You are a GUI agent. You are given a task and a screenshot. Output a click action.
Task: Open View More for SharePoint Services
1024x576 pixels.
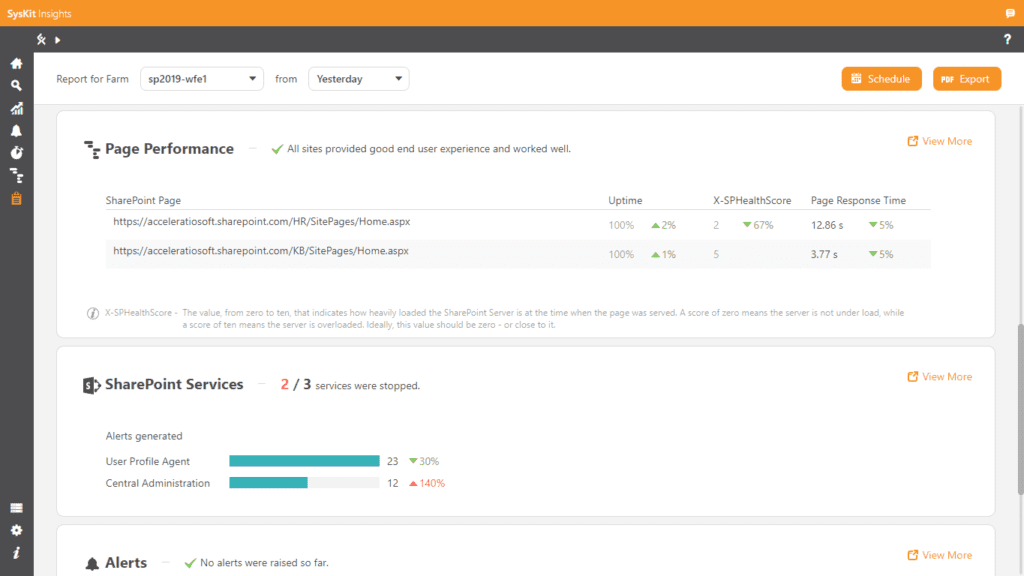pyautogui.click(x=940, y=377)
